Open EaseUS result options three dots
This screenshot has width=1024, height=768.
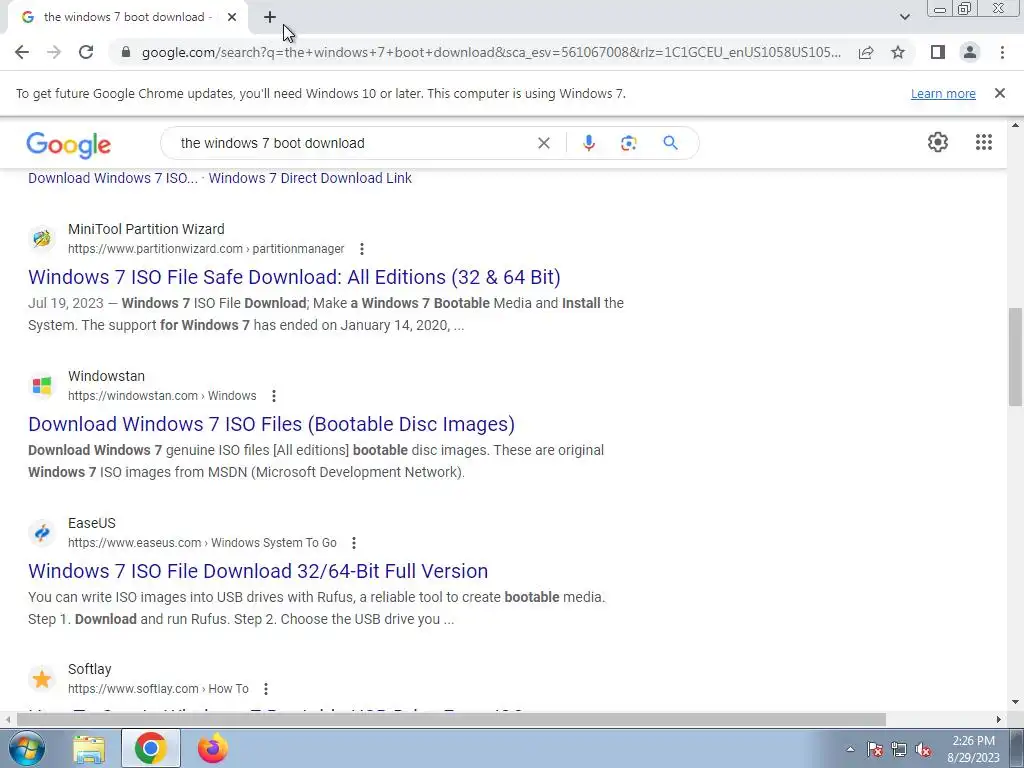pos(354,543)
